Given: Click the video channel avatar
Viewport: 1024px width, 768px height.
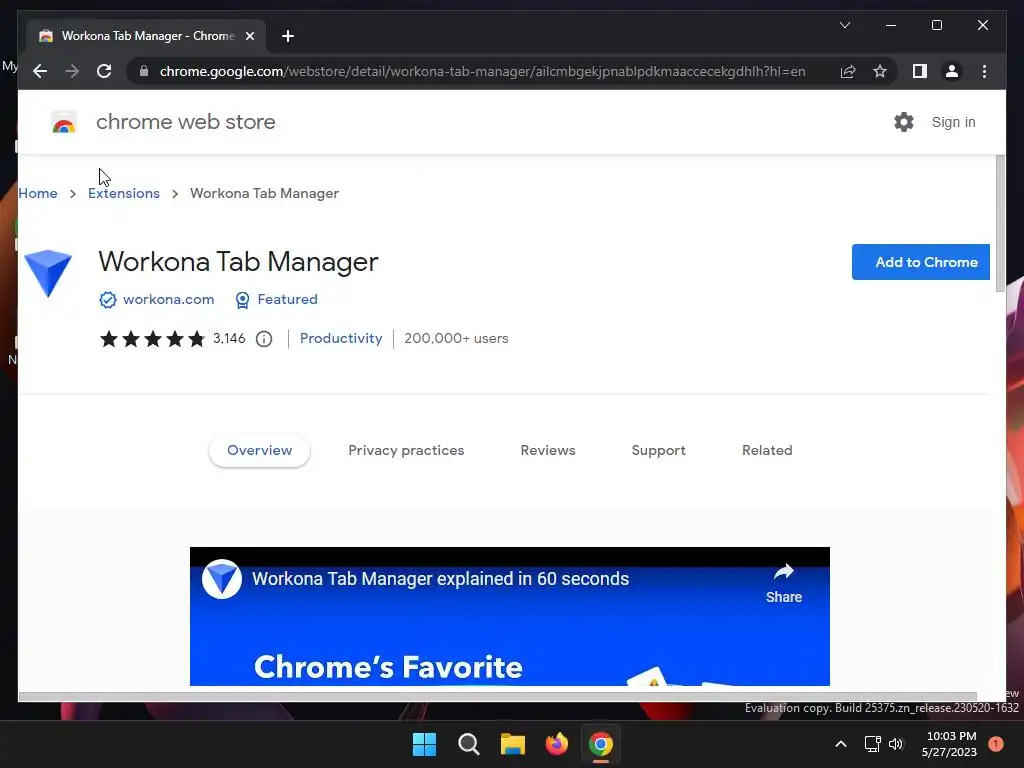Looking at the screenshot, I should (222, 579).
